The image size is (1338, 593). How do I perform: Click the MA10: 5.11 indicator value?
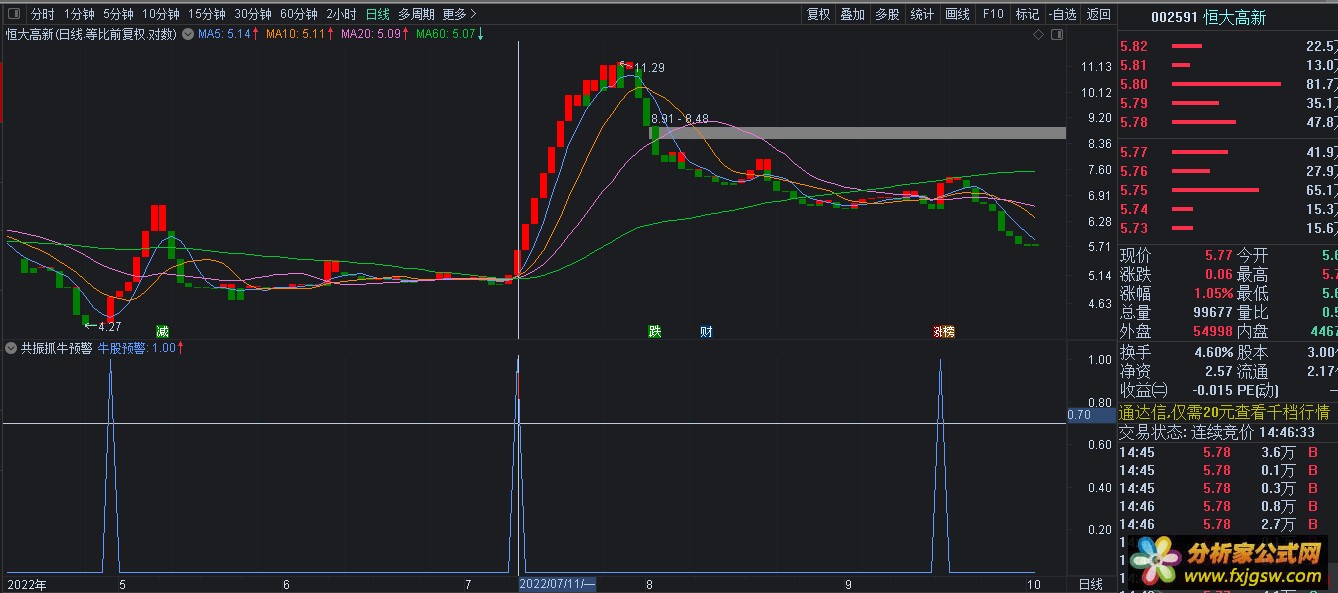tap(300, 35)
